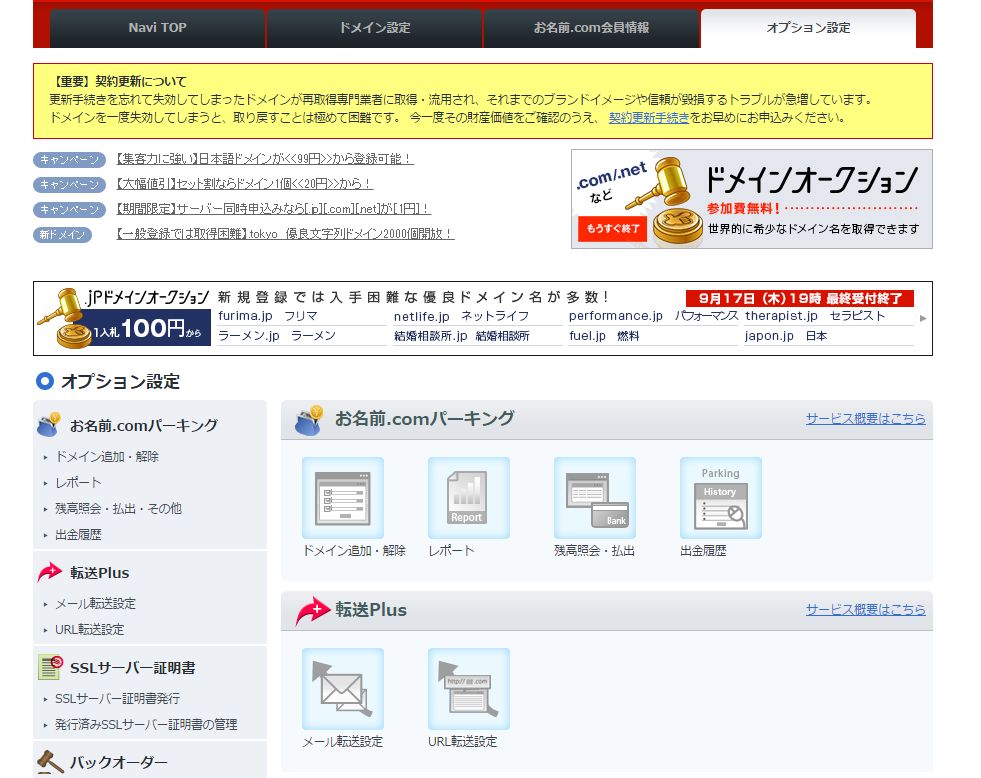Click the next arrow on the JP auction ticker
Viewport: 981px width, 778px height.
coord(923,318)
